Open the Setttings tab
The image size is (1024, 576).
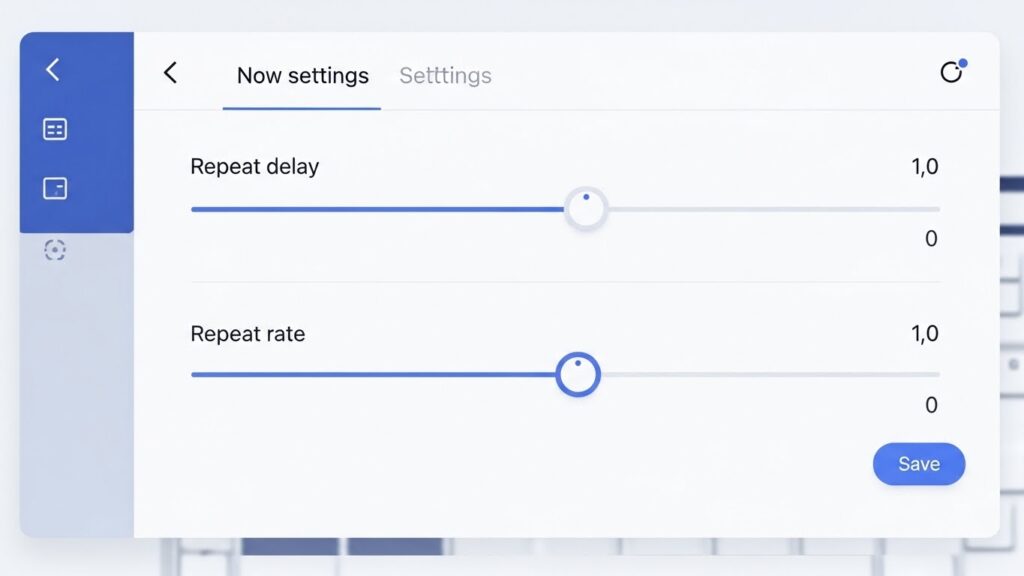[445, 76]
